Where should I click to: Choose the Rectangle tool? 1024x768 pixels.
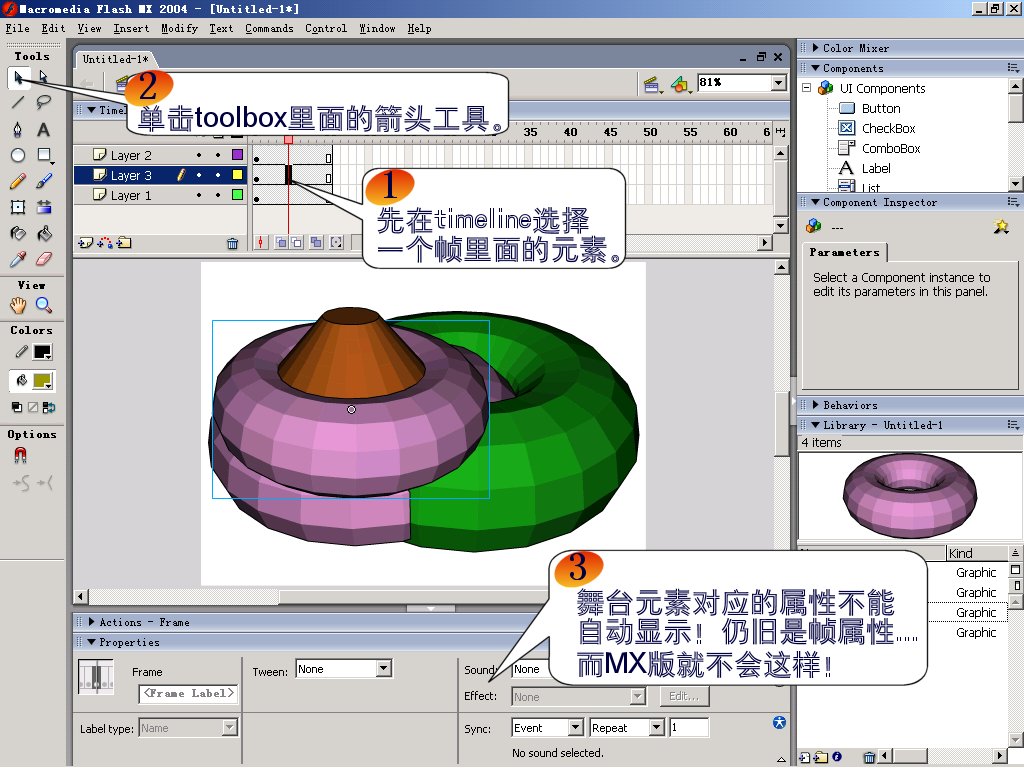pos(44,155)
